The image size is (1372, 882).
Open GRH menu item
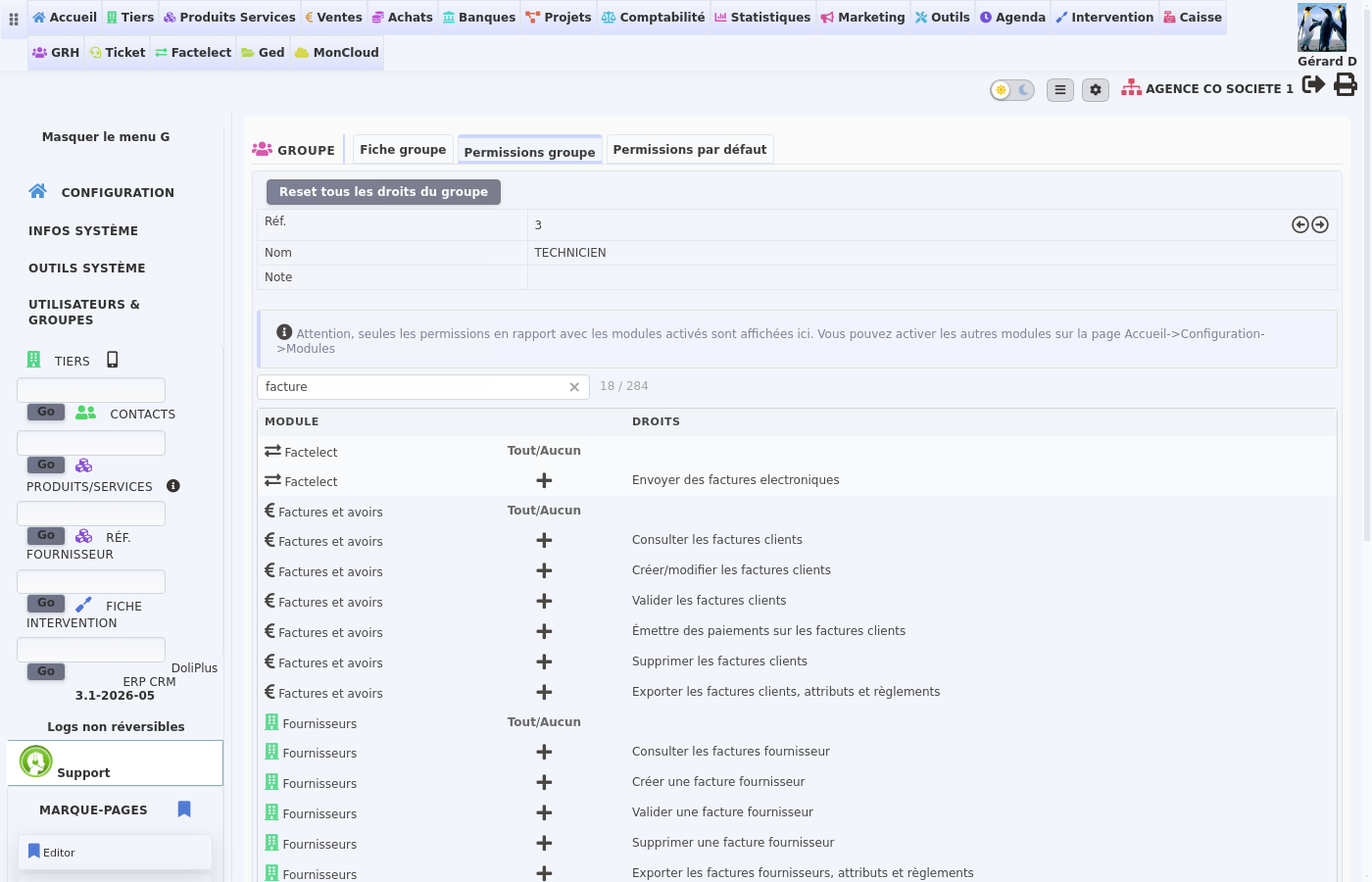(56, 53)
